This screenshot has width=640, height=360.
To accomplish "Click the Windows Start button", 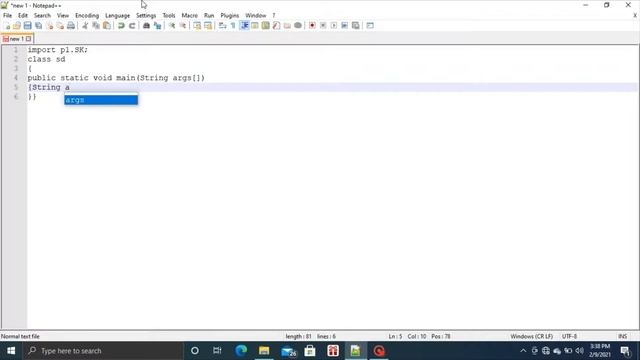I will (x=11, y=351).
